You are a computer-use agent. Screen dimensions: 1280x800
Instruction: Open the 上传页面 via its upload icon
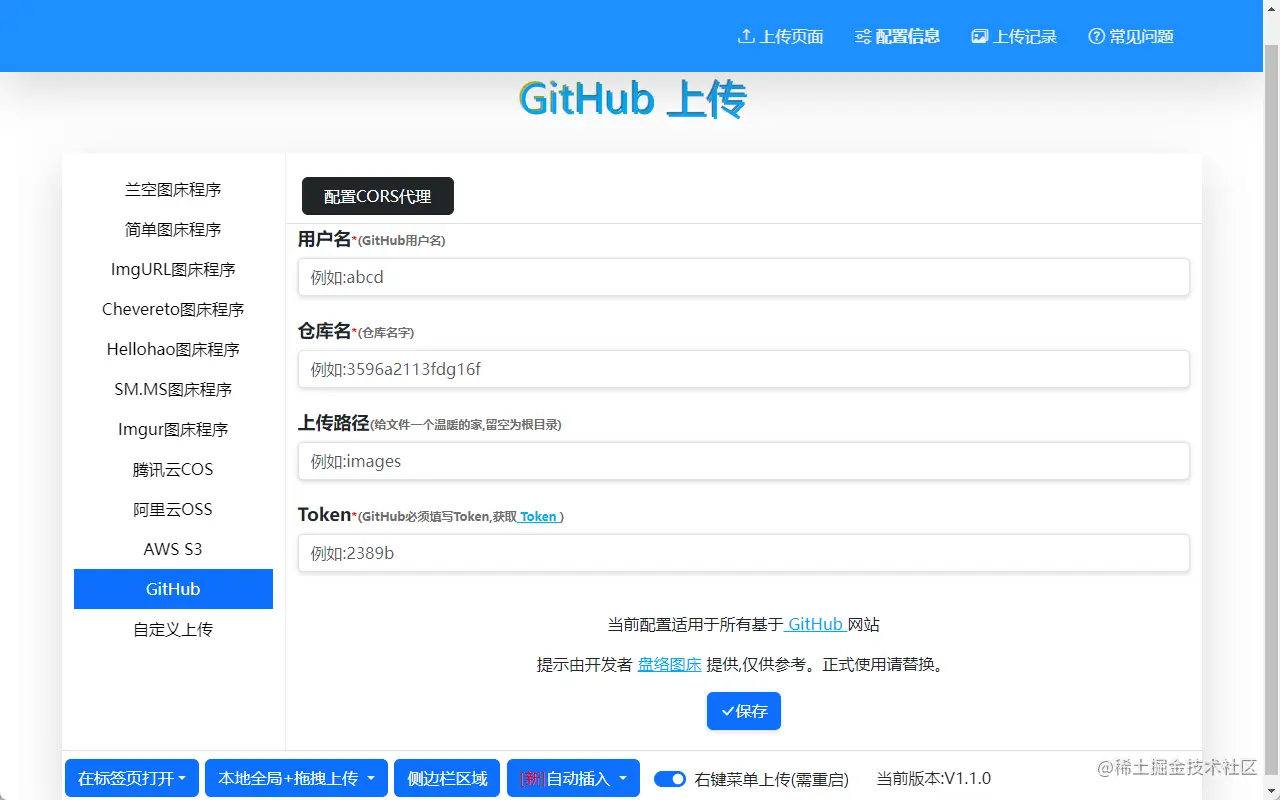point(744,36)
